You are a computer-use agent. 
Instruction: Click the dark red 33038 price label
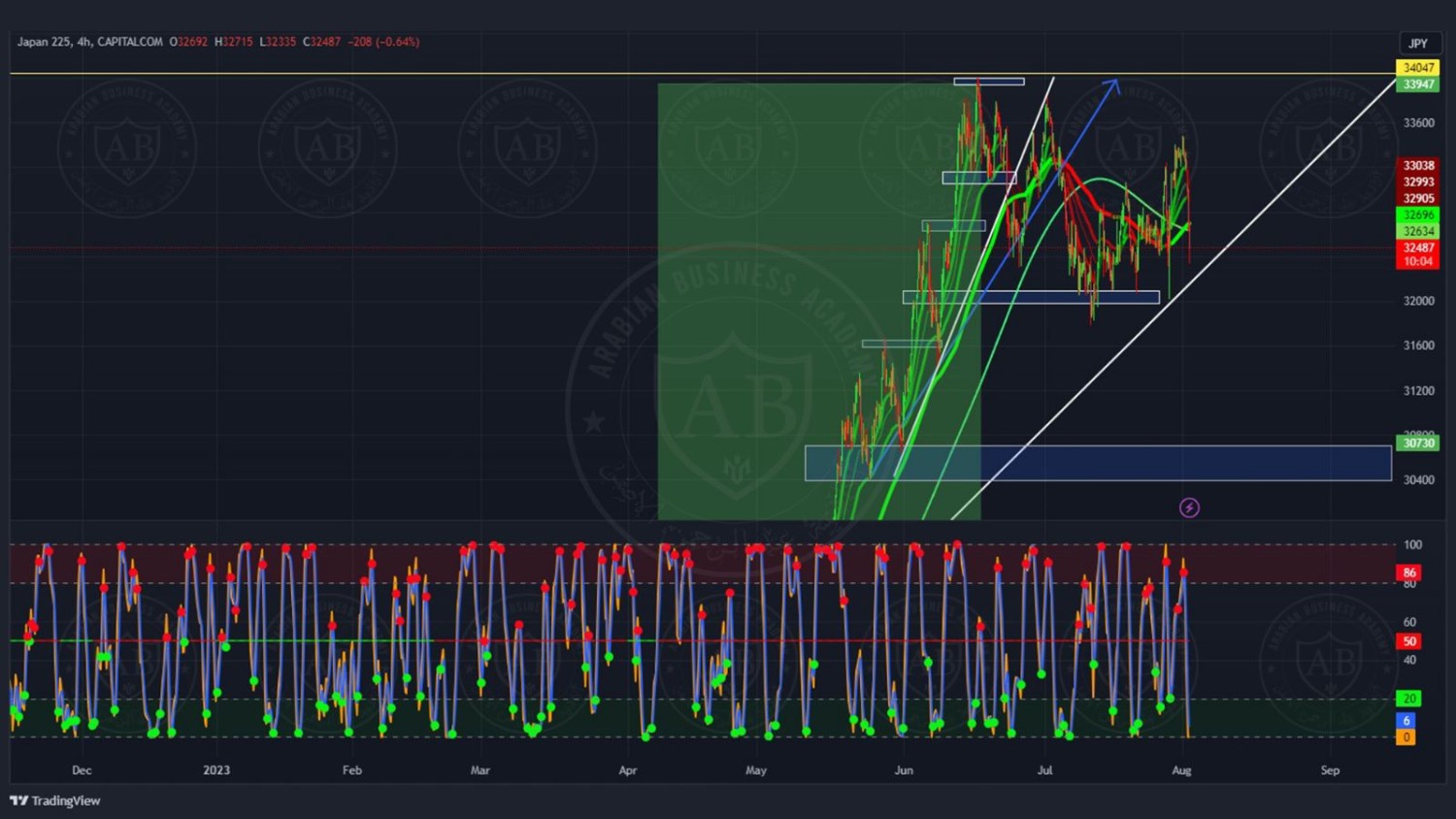(x=1418, y=166)
